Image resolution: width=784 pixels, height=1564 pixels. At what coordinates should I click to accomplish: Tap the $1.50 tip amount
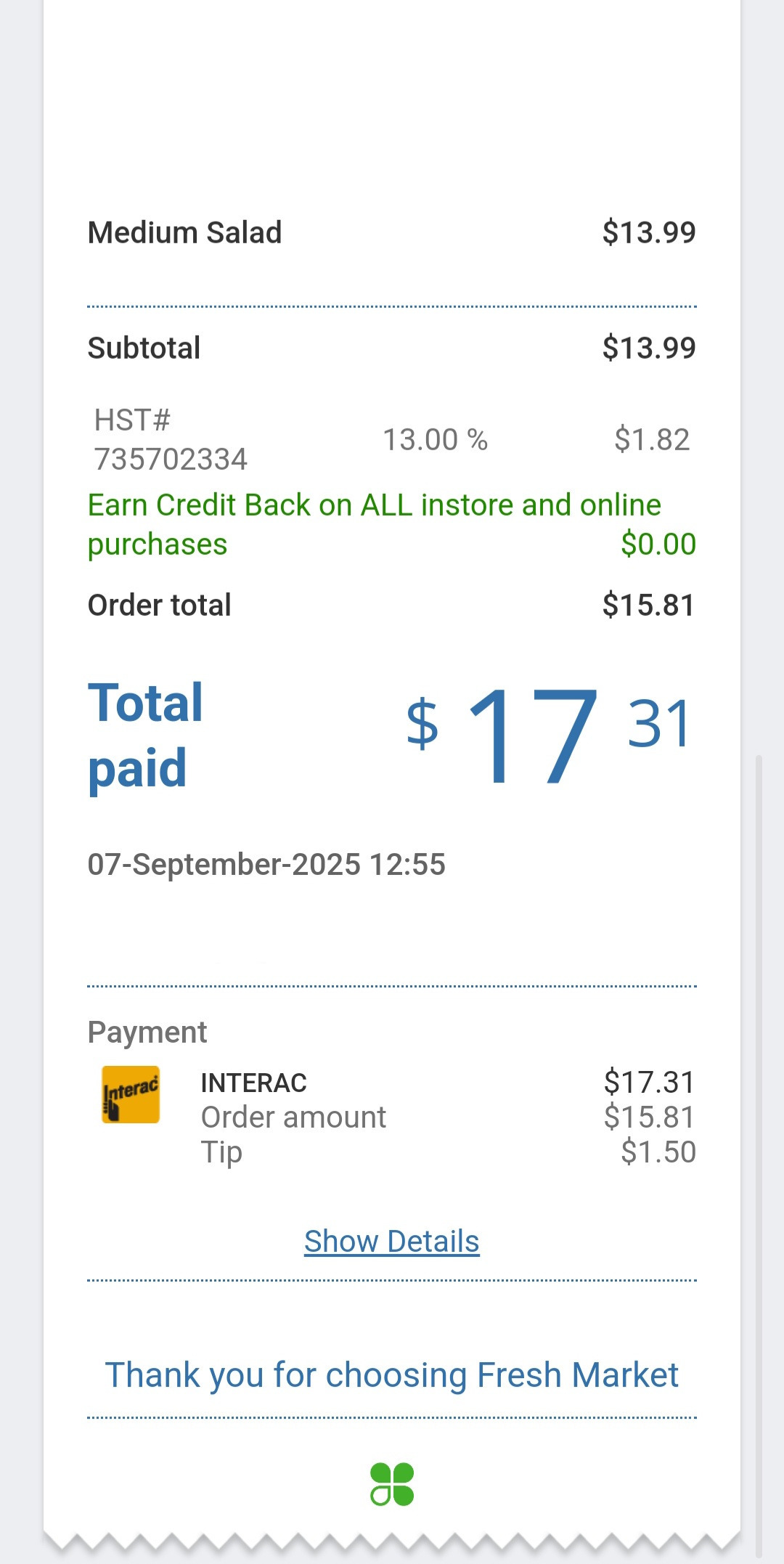tap(658, 1152)
